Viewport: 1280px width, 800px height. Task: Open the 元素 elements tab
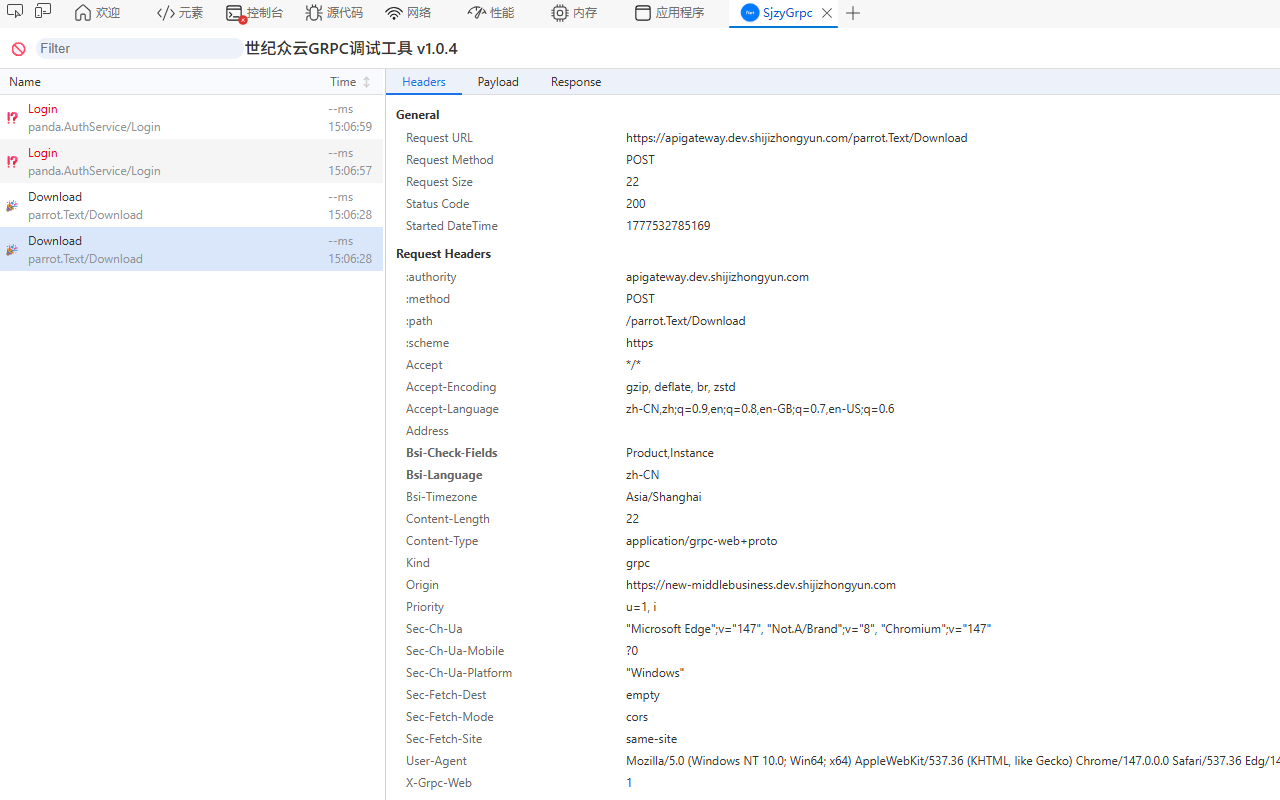point(180,13)
